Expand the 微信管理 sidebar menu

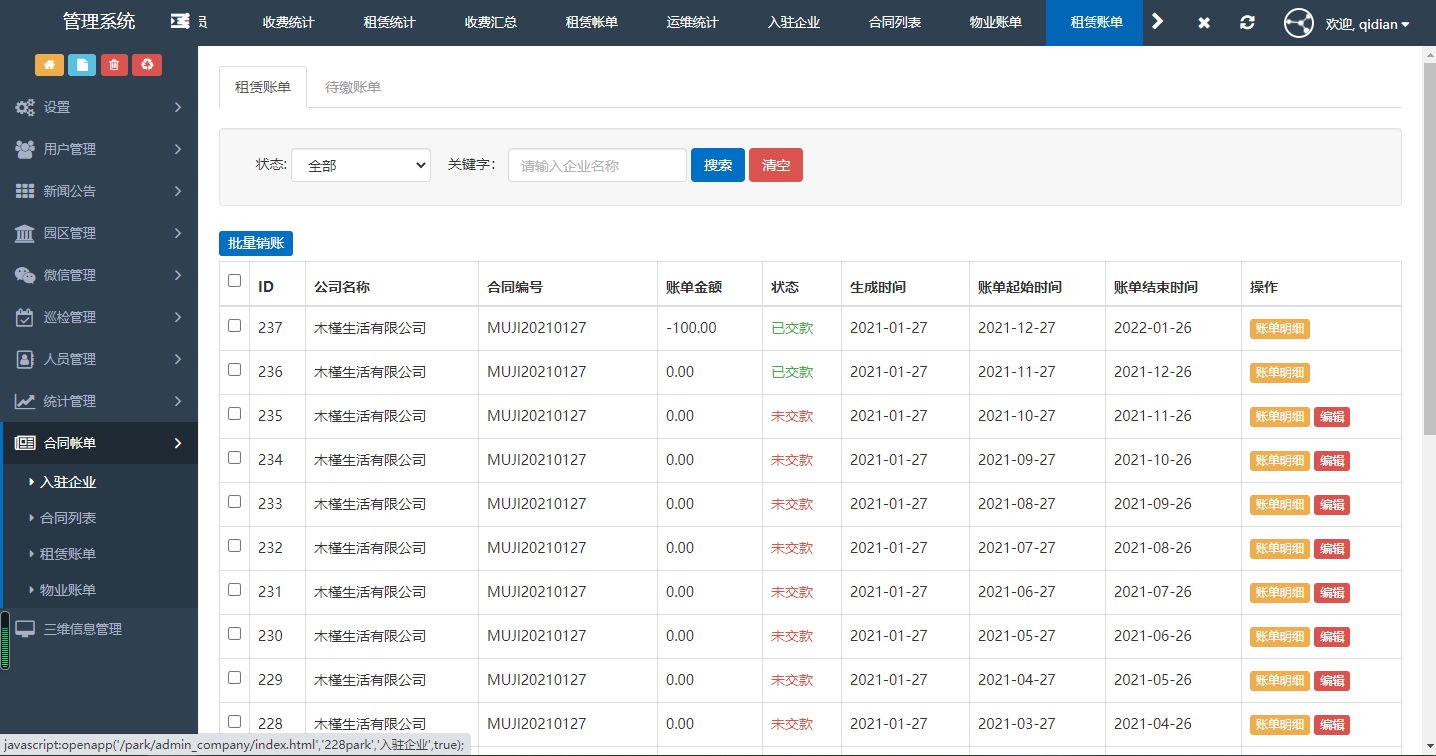(x=99, y=275)
